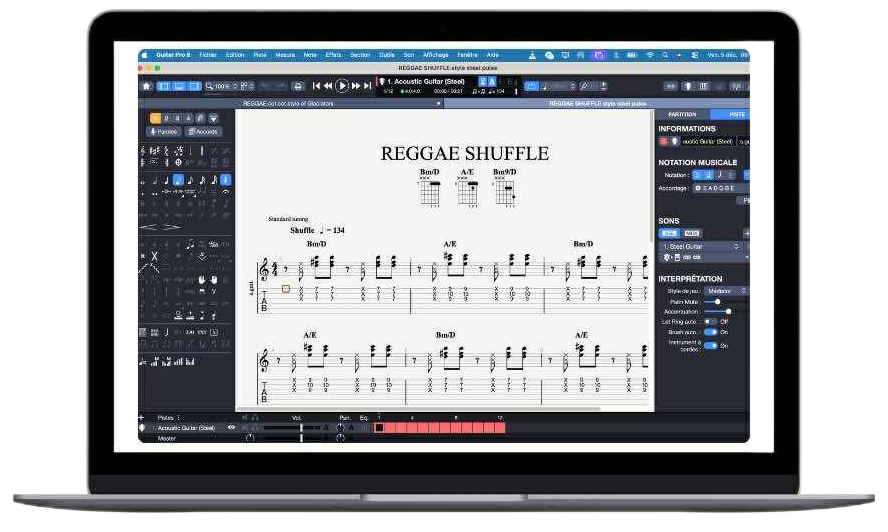888x532 pixels.
Task: Select the highlighted eighth note duration
Action: pos(178,180)
